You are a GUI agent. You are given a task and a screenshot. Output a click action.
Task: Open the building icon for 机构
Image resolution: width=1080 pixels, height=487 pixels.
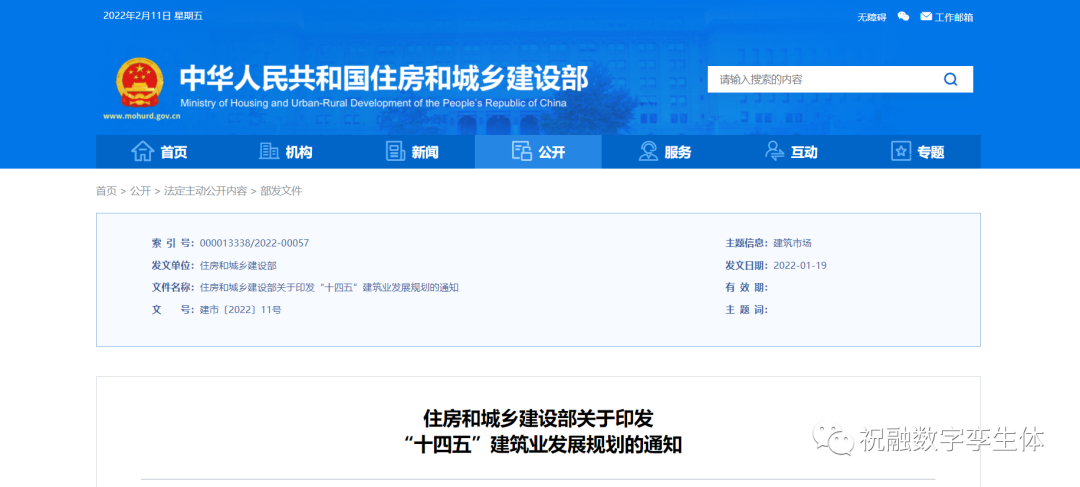[x=269, y=152]
